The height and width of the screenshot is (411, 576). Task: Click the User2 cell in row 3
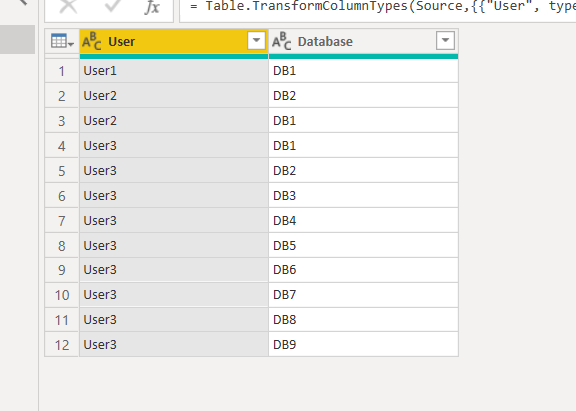coord(174,121)
